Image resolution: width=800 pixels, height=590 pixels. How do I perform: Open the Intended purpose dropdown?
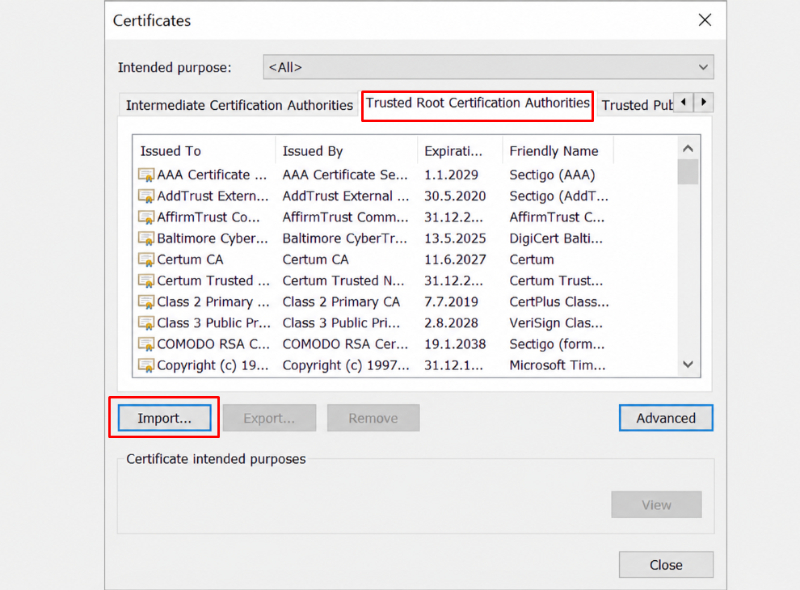(x=488, y=67)
